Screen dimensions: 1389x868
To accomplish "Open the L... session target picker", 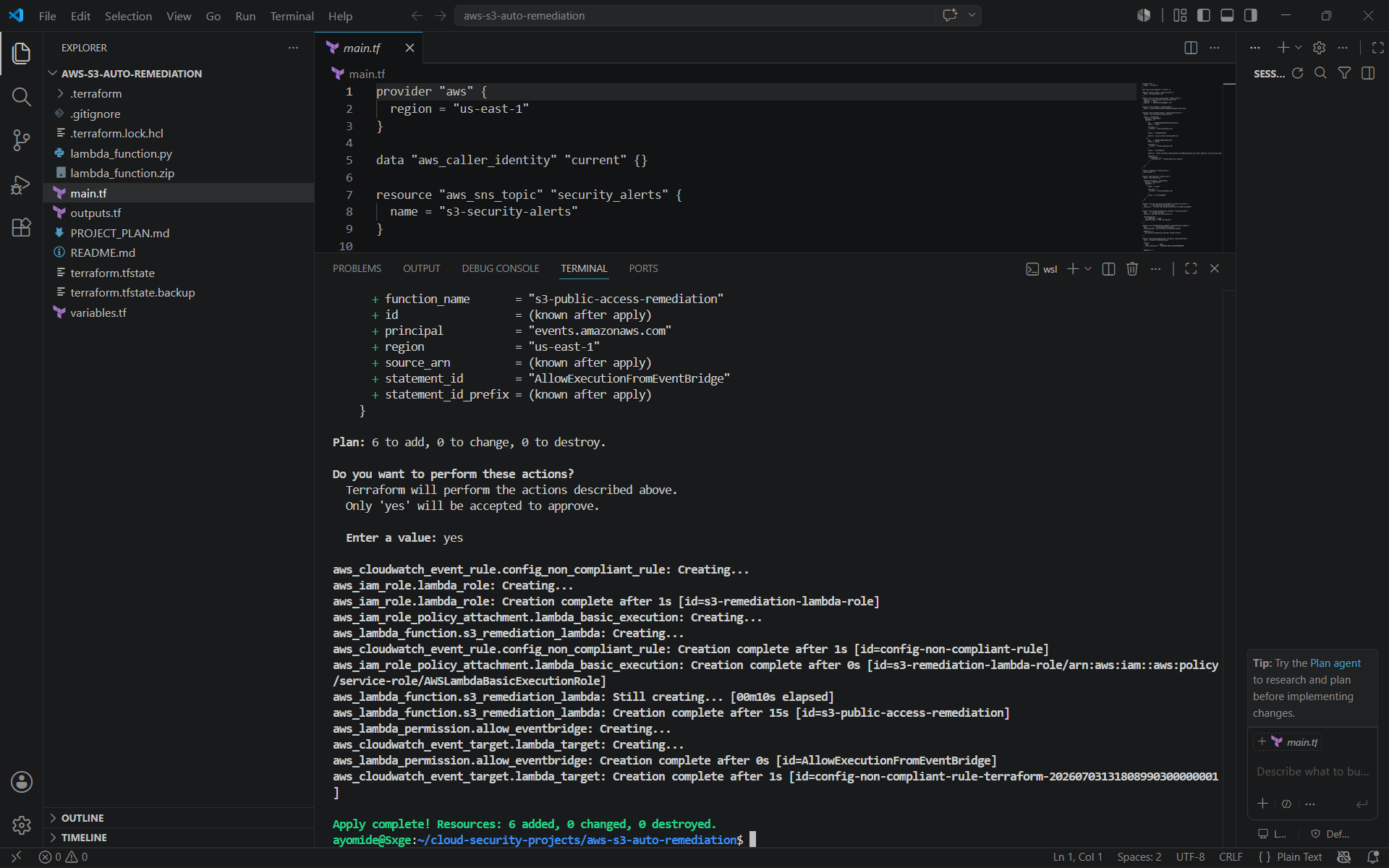I will point(1272,834).
